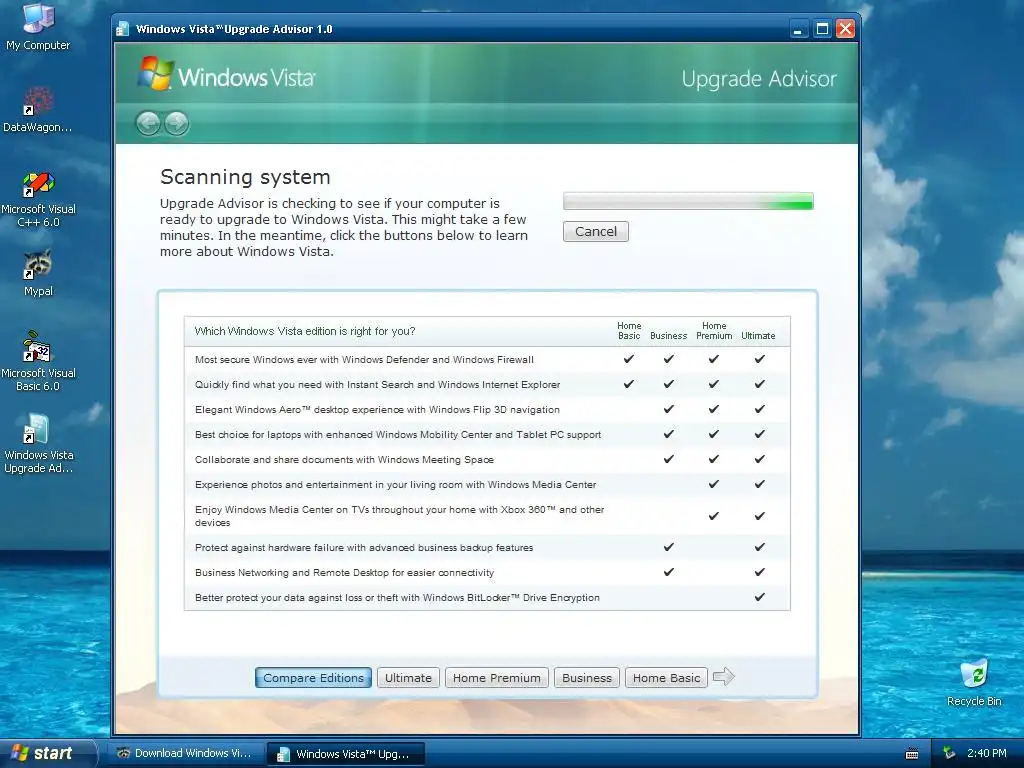Click the Scanning system heading
The image size is (1024, 768).
click(245, 177)
